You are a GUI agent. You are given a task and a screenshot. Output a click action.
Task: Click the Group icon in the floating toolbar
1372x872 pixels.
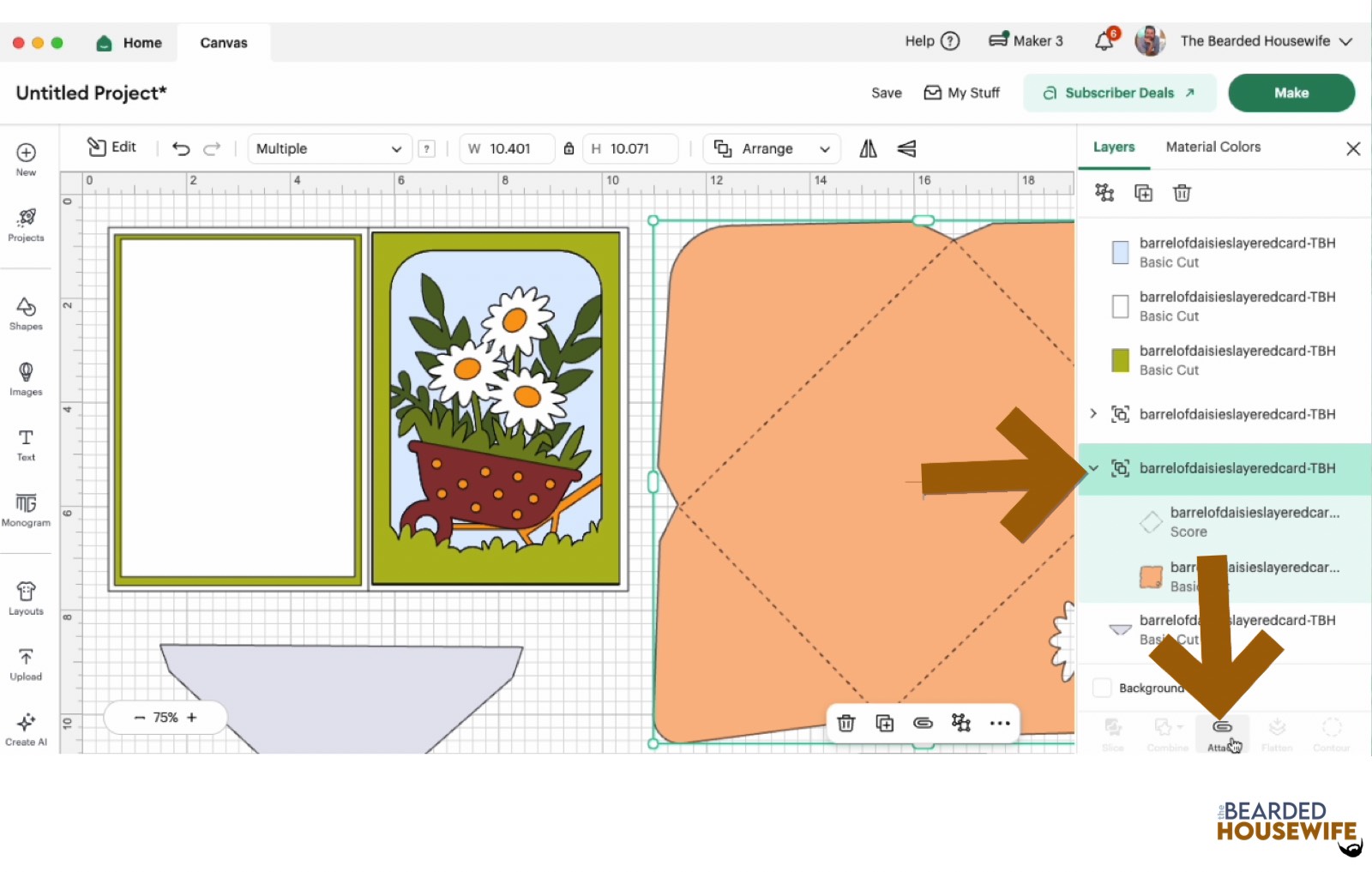(961, 723)
